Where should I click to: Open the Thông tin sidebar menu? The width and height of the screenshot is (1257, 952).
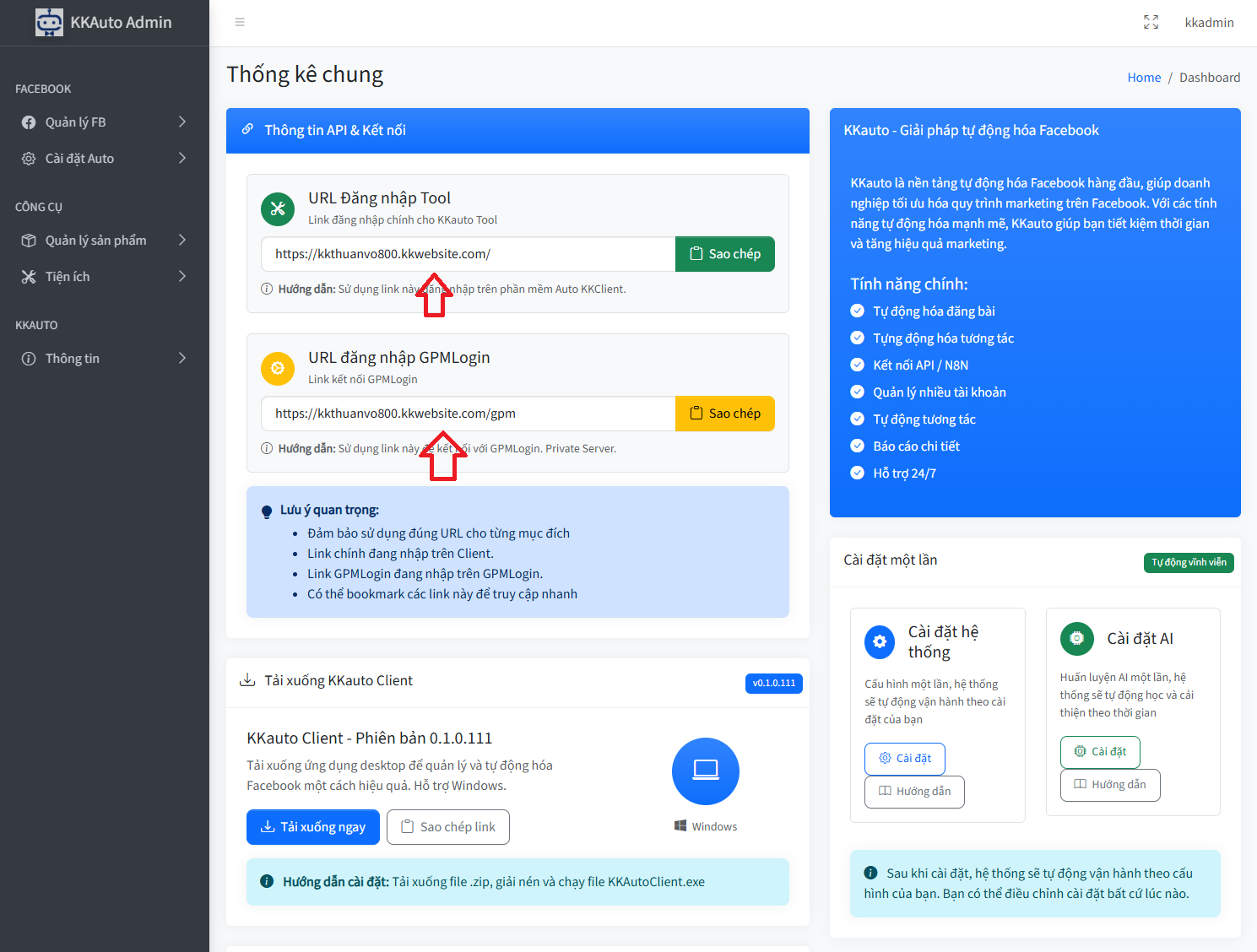tap(105, 359)
